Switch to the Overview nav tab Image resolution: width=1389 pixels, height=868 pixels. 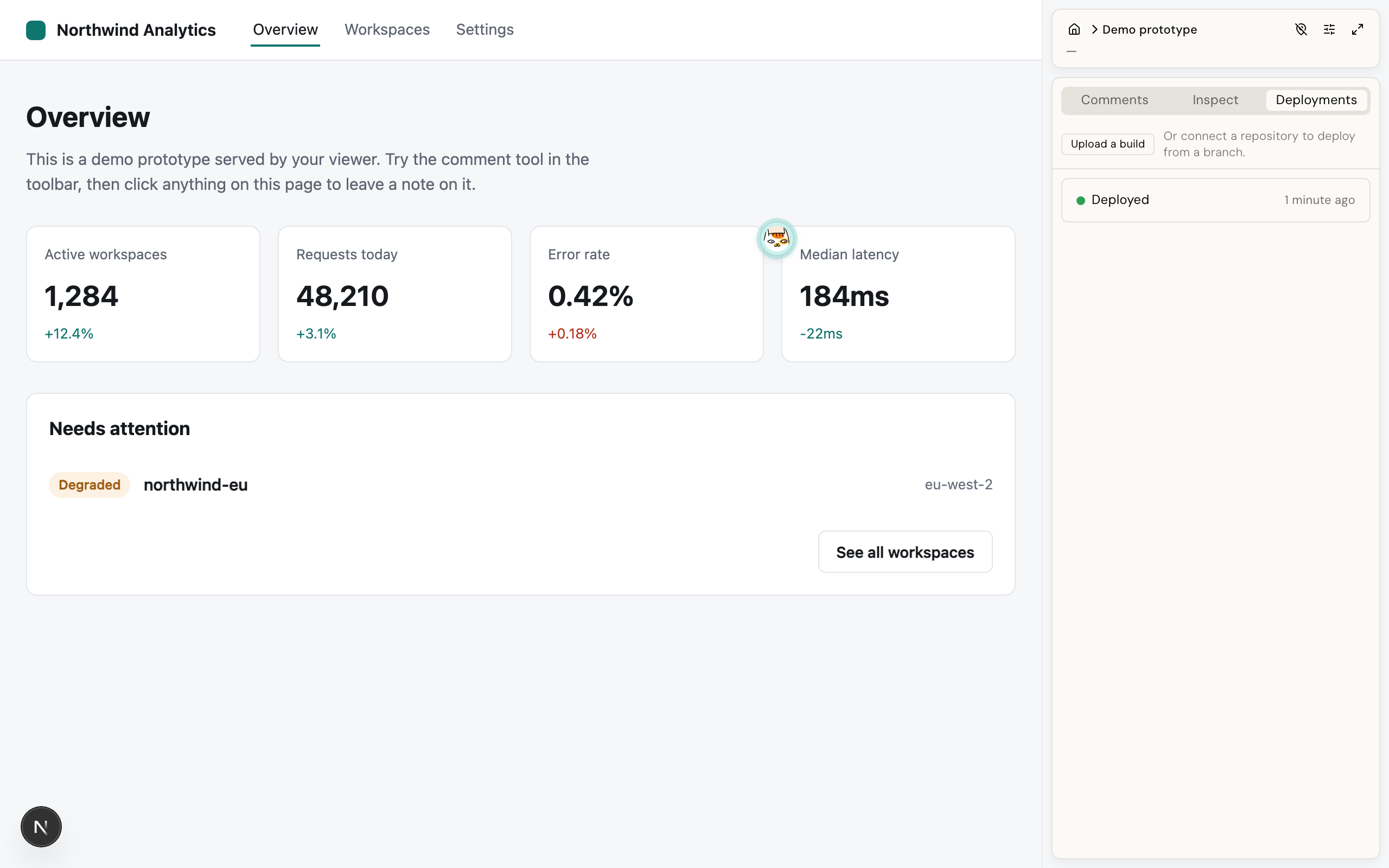[x=285, y=30]
